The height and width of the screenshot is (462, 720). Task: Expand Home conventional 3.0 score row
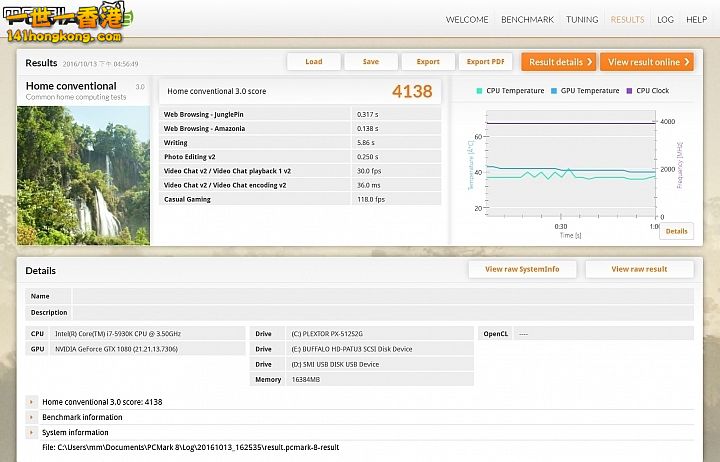pyautogui.click(x=31, y=402)
